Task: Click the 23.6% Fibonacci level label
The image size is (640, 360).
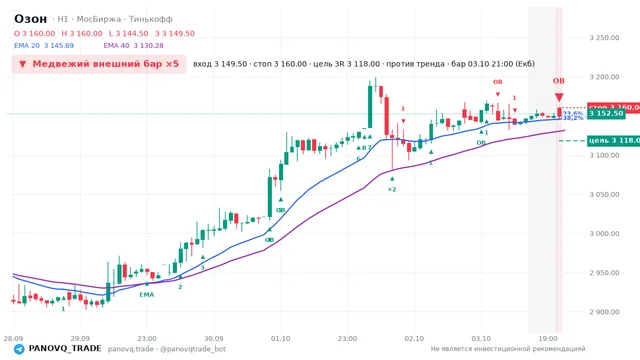Action: tap(573, 113)
